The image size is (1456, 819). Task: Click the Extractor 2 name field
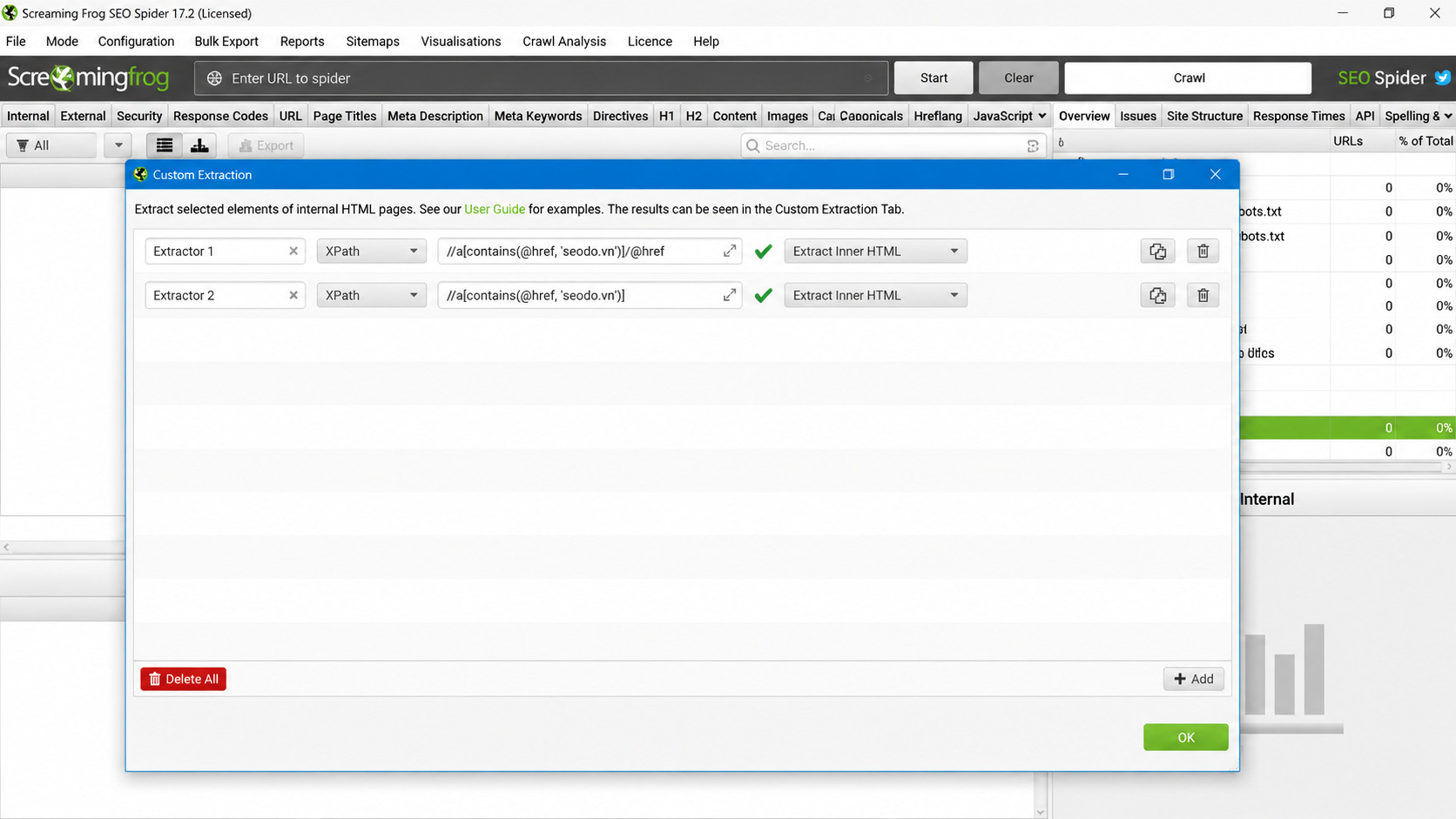point(225,296)
